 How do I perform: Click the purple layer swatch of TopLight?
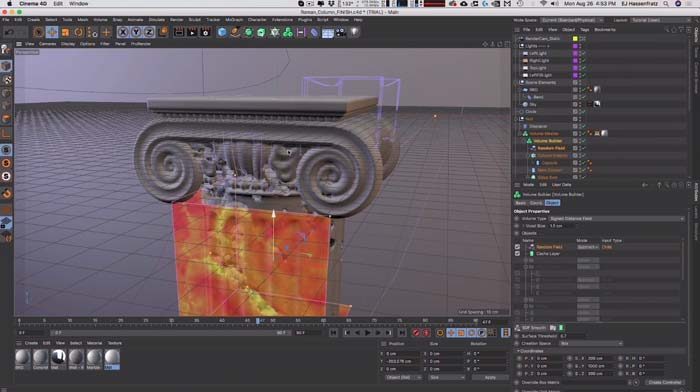575,68
